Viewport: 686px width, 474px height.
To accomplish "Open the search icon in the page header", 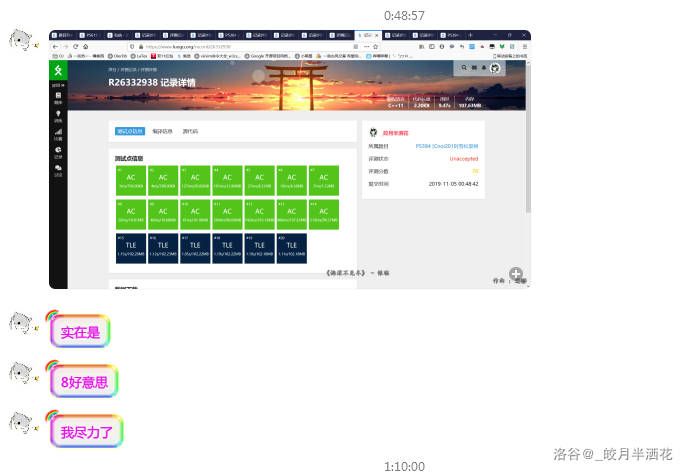I will pyautogui.click(x=463, y=68).
